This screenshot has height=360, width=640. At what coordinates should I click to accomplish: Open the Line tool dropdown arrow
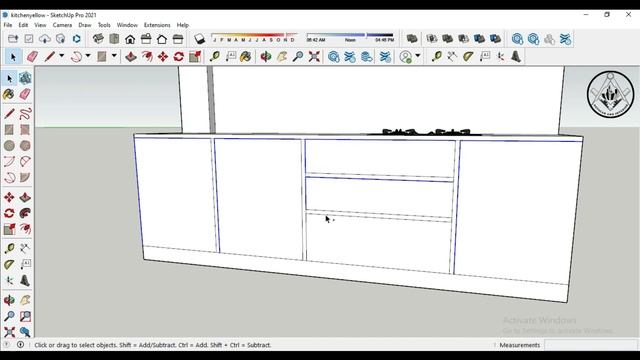click(x=62, y=56)
